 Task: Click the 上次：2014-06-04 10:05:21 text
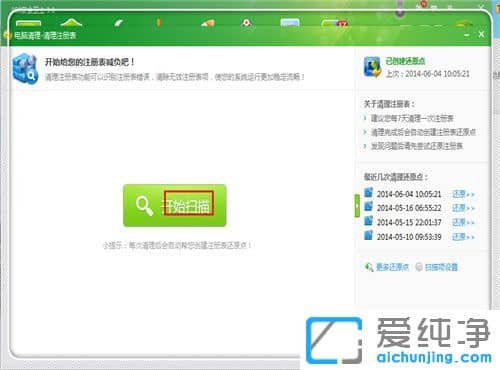428,74
